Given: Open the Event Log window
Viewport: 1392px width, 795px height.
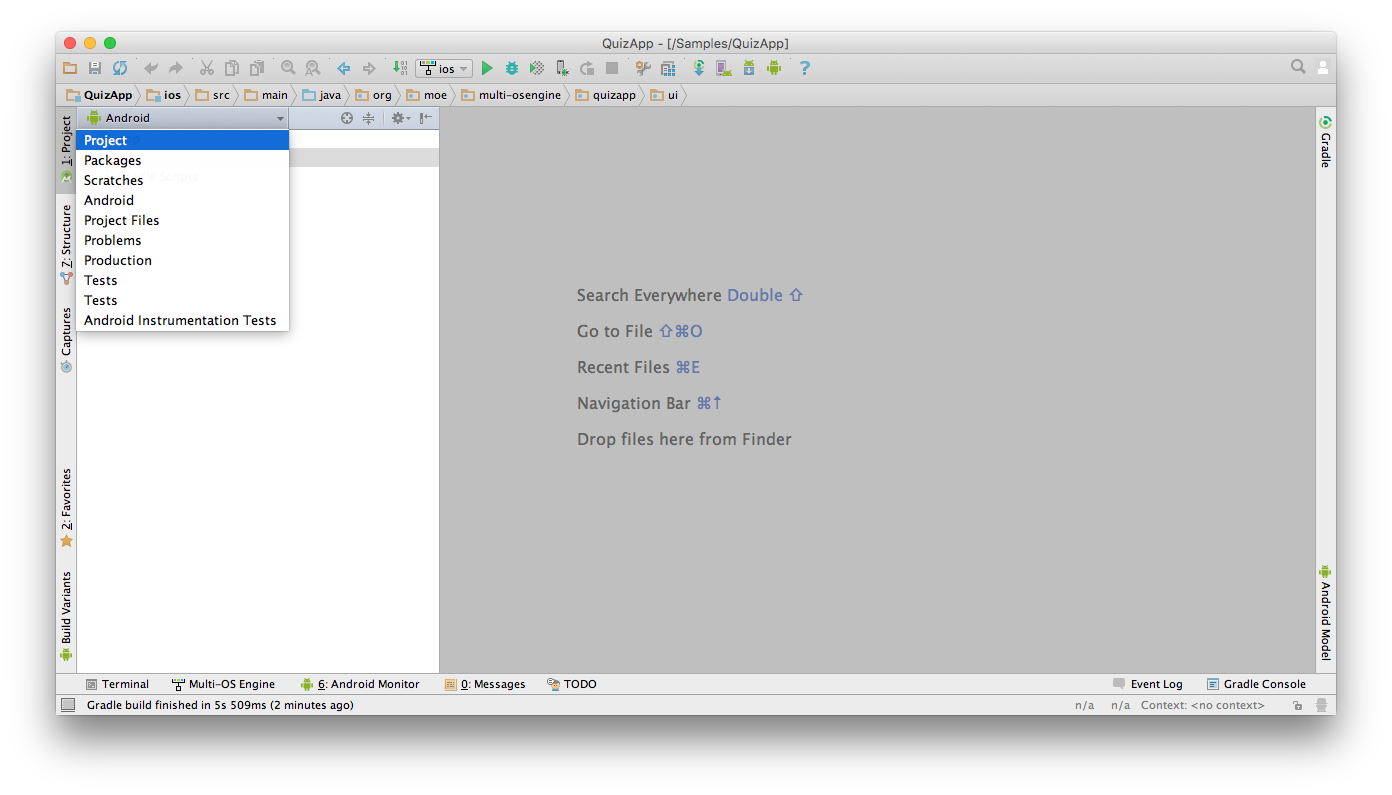Looking at the screenshot, I should coord(1147,684).
